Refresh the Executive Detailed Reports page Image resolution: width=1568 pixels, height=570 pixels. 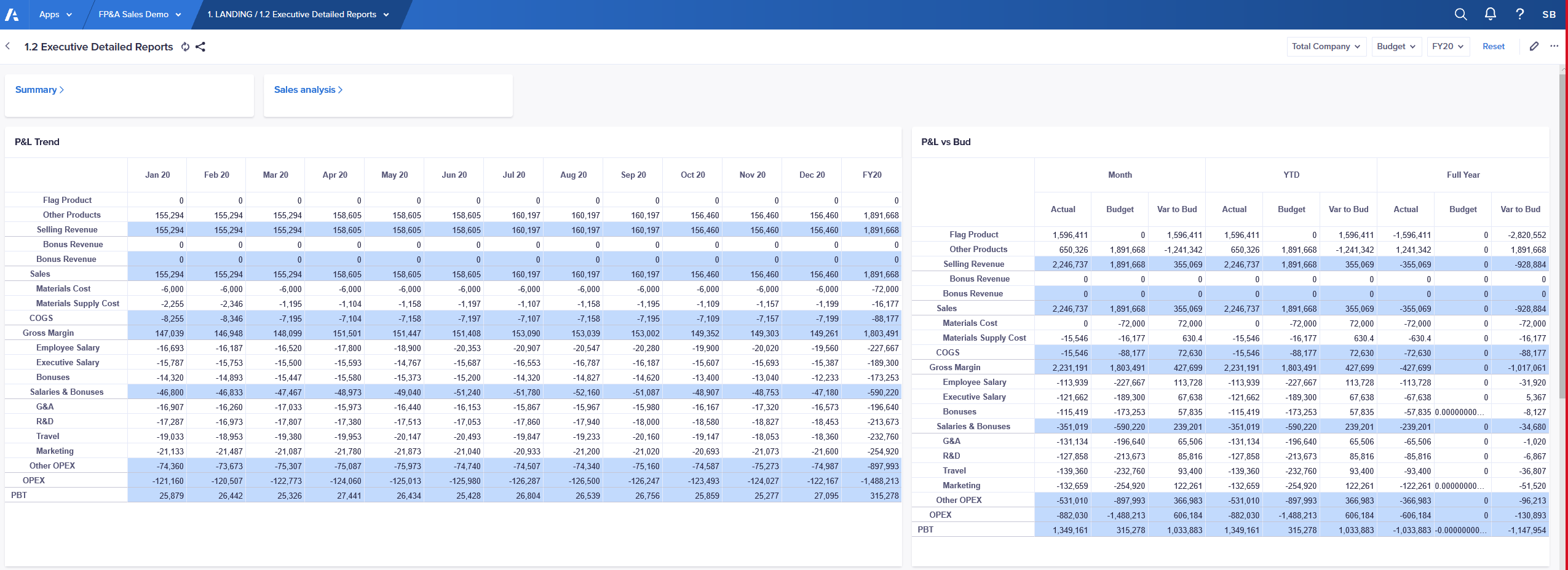[184, 46]
